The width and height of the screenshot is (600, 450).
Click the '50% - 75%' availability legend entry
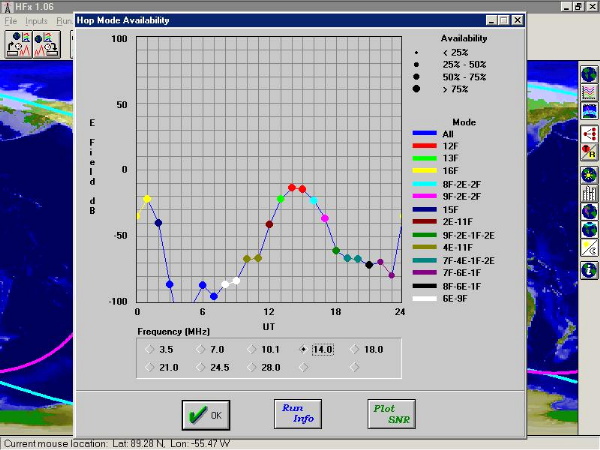click(x=465, y=77)
